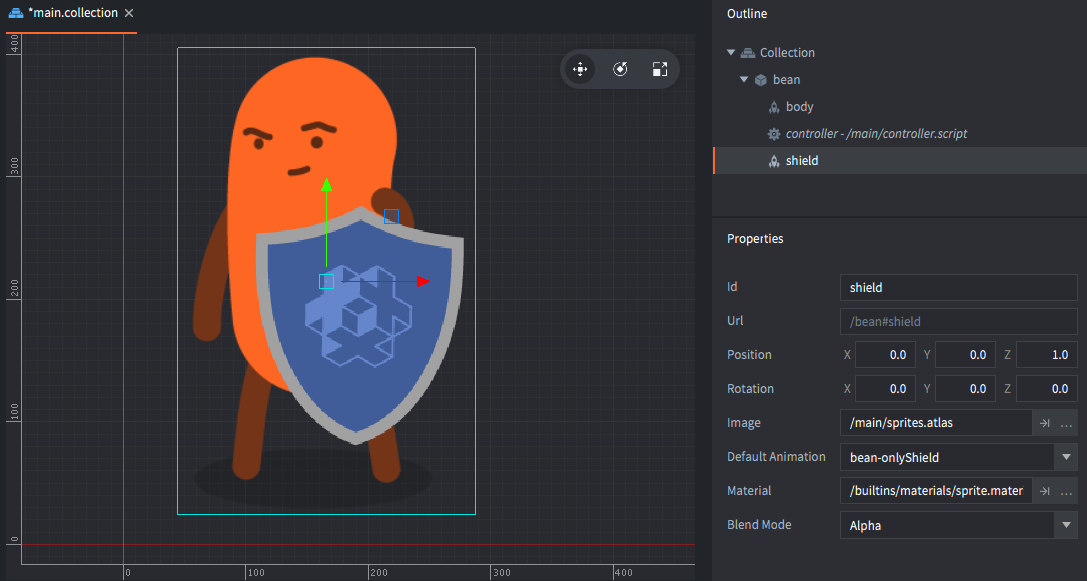This screenshot has width=1087, height=581.
Task: Switch to the main.collection tab
Action: click(72, 13)
